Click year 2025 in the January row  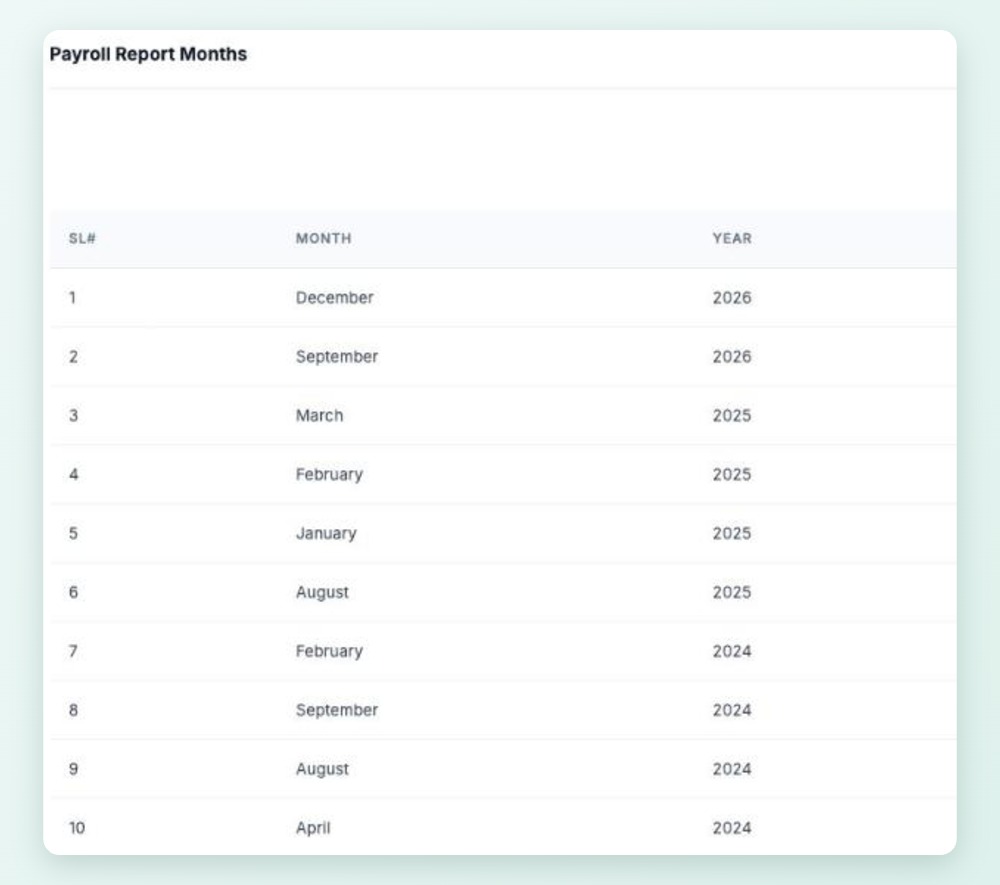tap(732, 534)
